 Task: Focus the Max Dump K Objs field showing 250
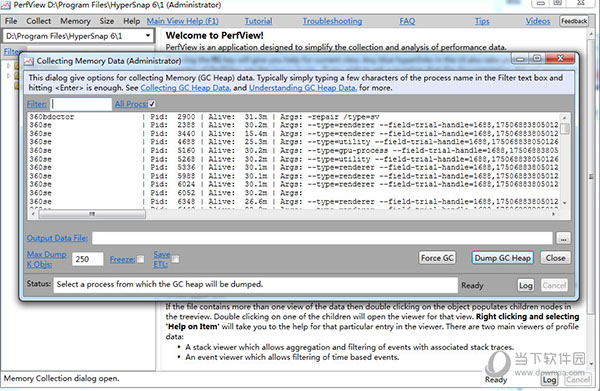88,259
